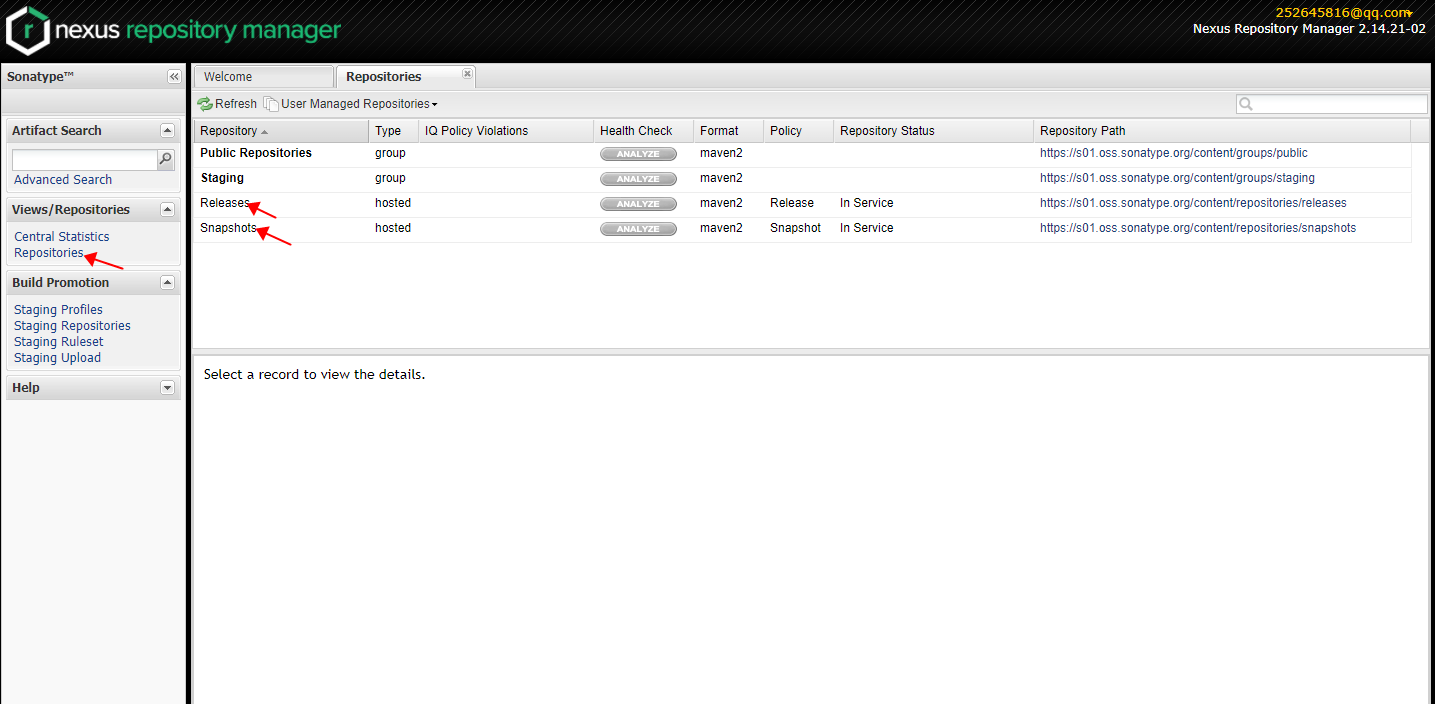
Task: Select the Public Repositories row
Action: [802, 154]
